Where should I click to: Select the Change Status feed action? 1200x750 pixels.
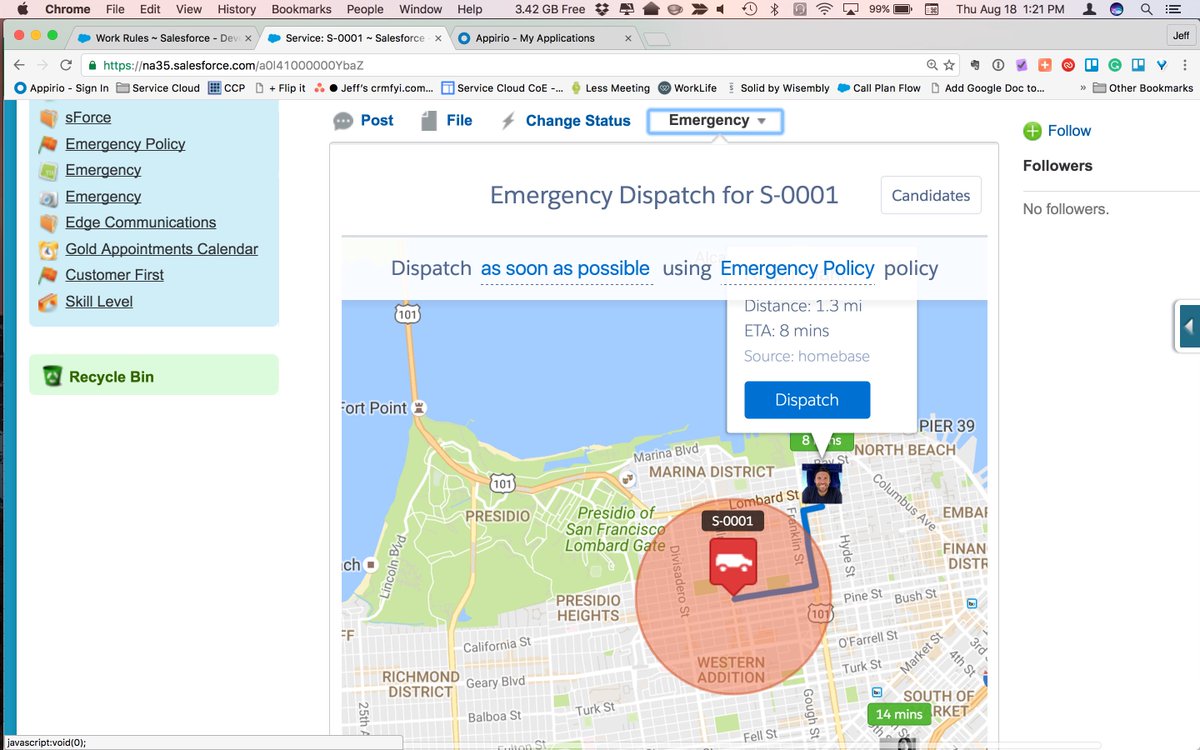[565, 121]
